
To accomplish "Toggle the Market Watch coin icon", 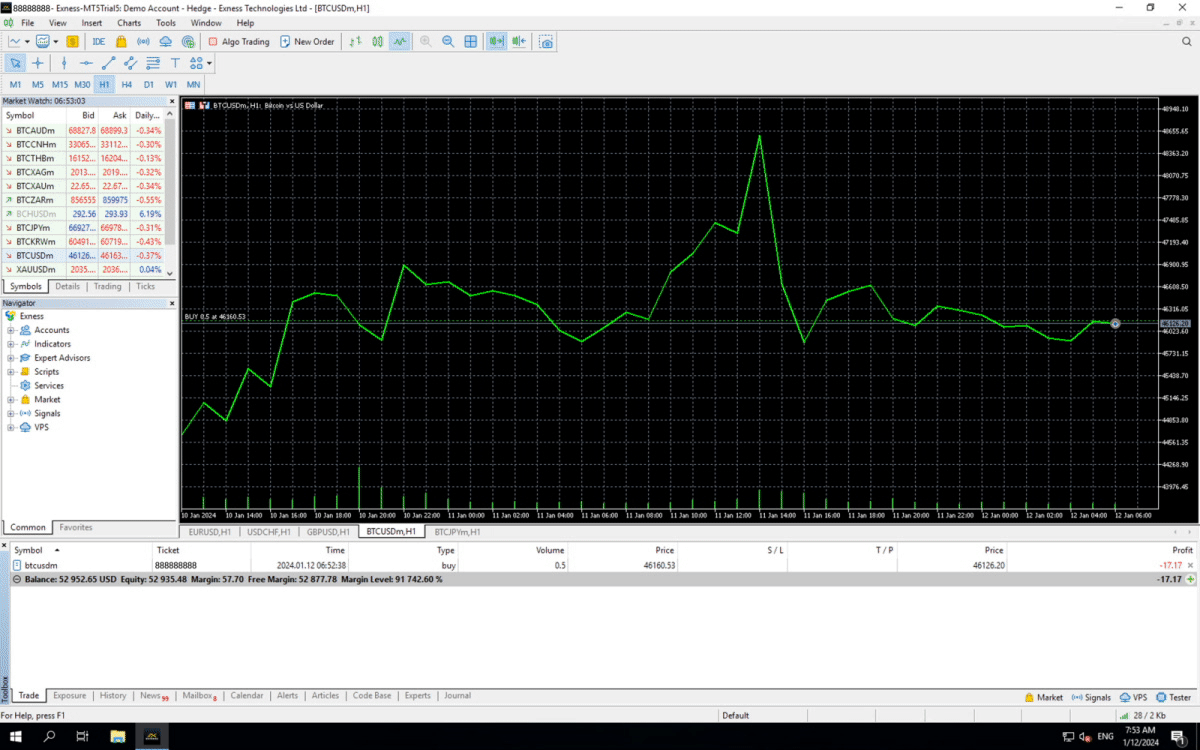I will pos(71,42).
